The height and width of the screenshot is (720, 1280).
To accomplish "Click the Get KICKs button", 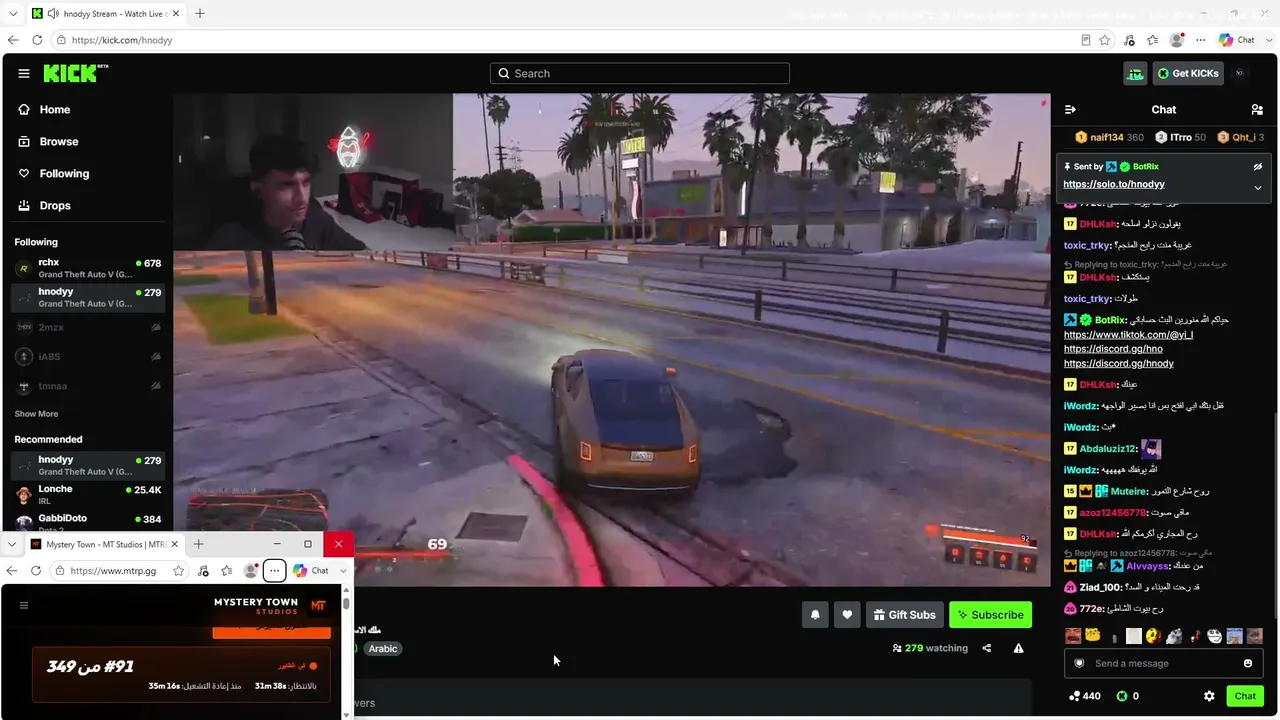I will coord(1188,73).
